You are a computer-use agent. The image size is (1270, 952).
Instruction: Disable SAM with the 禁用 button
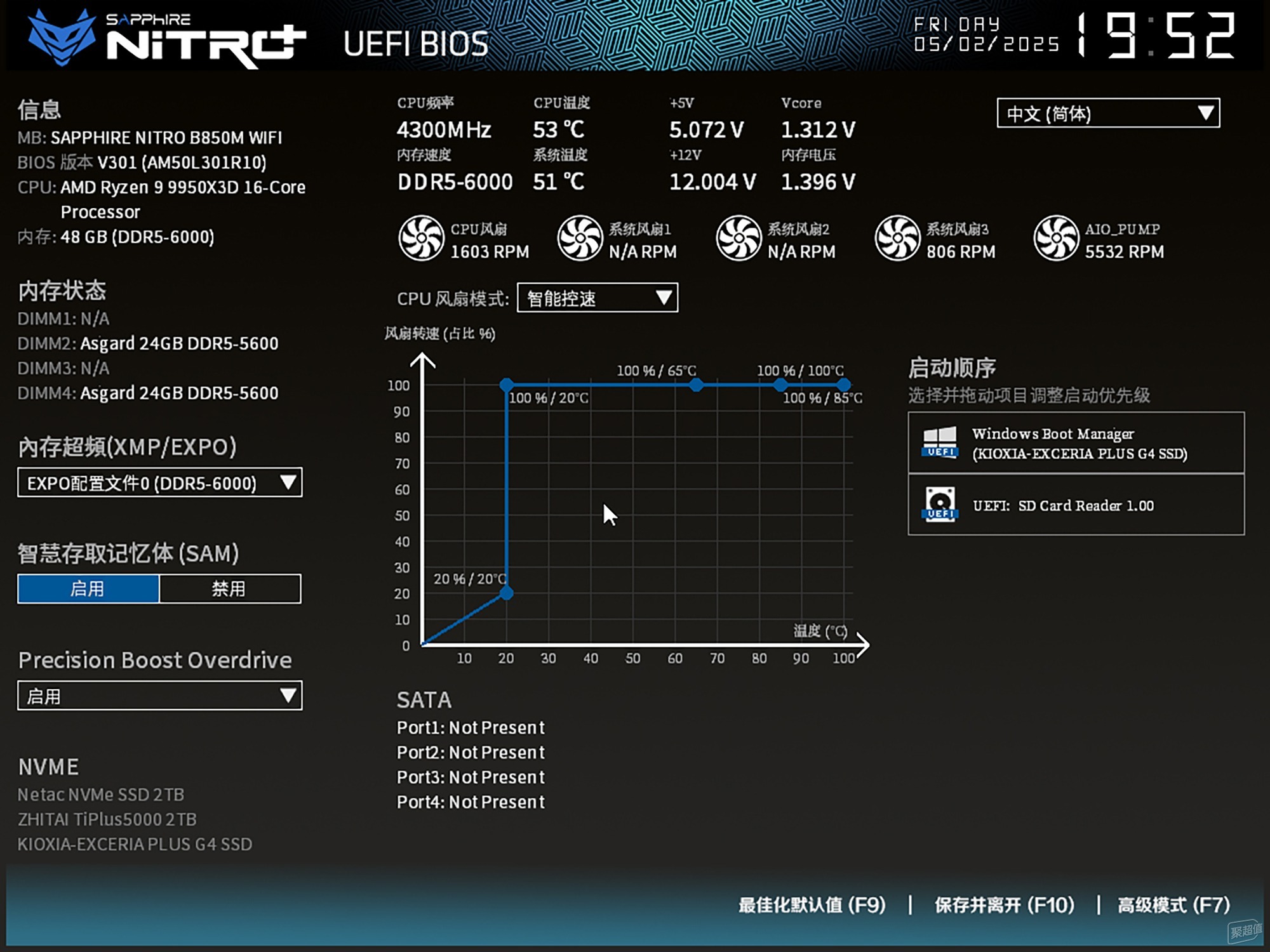coord(229,589)
